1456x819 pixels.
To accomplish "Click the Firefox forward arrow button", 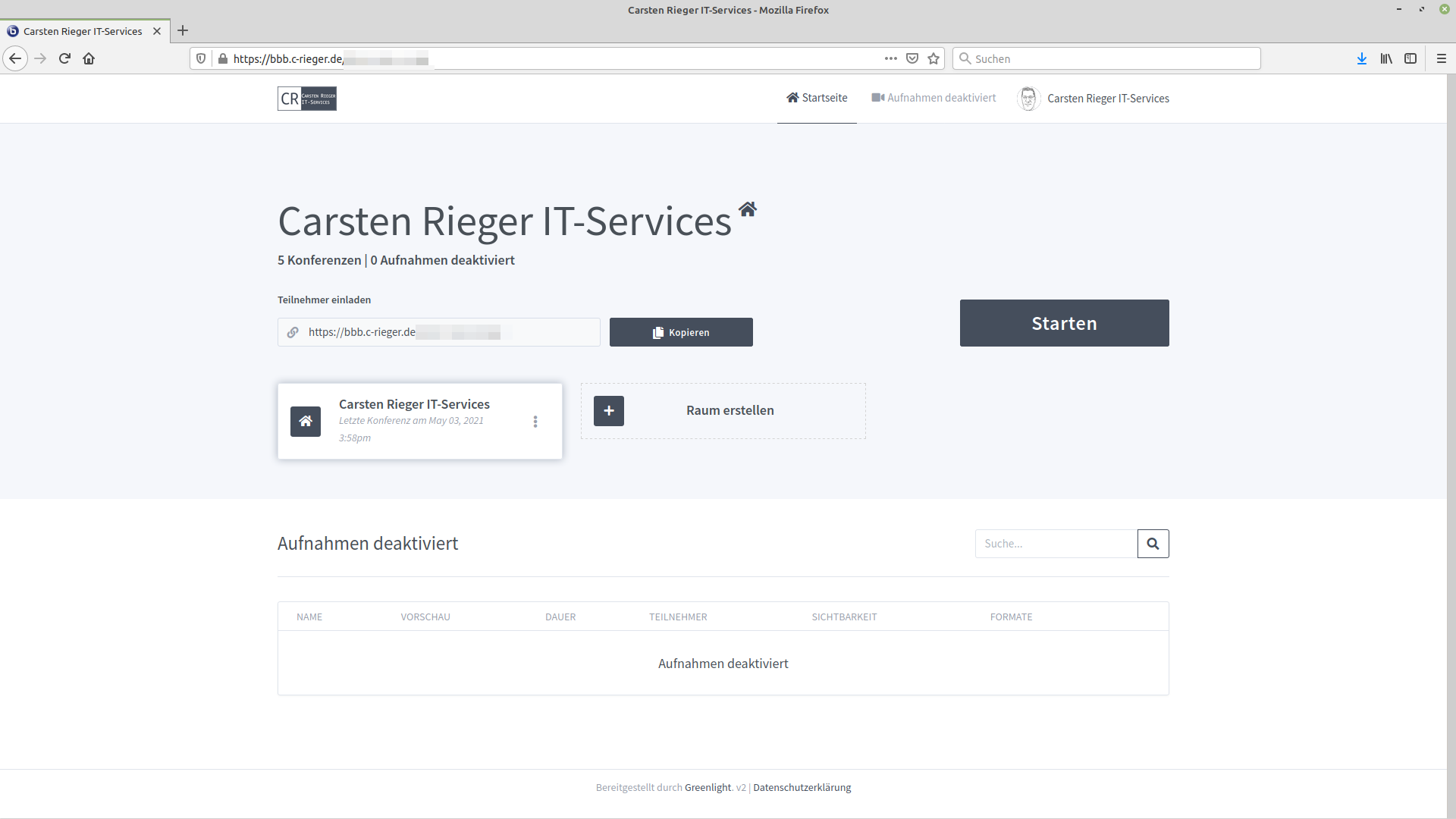I will pyautogui.click(x=40, y=58).
